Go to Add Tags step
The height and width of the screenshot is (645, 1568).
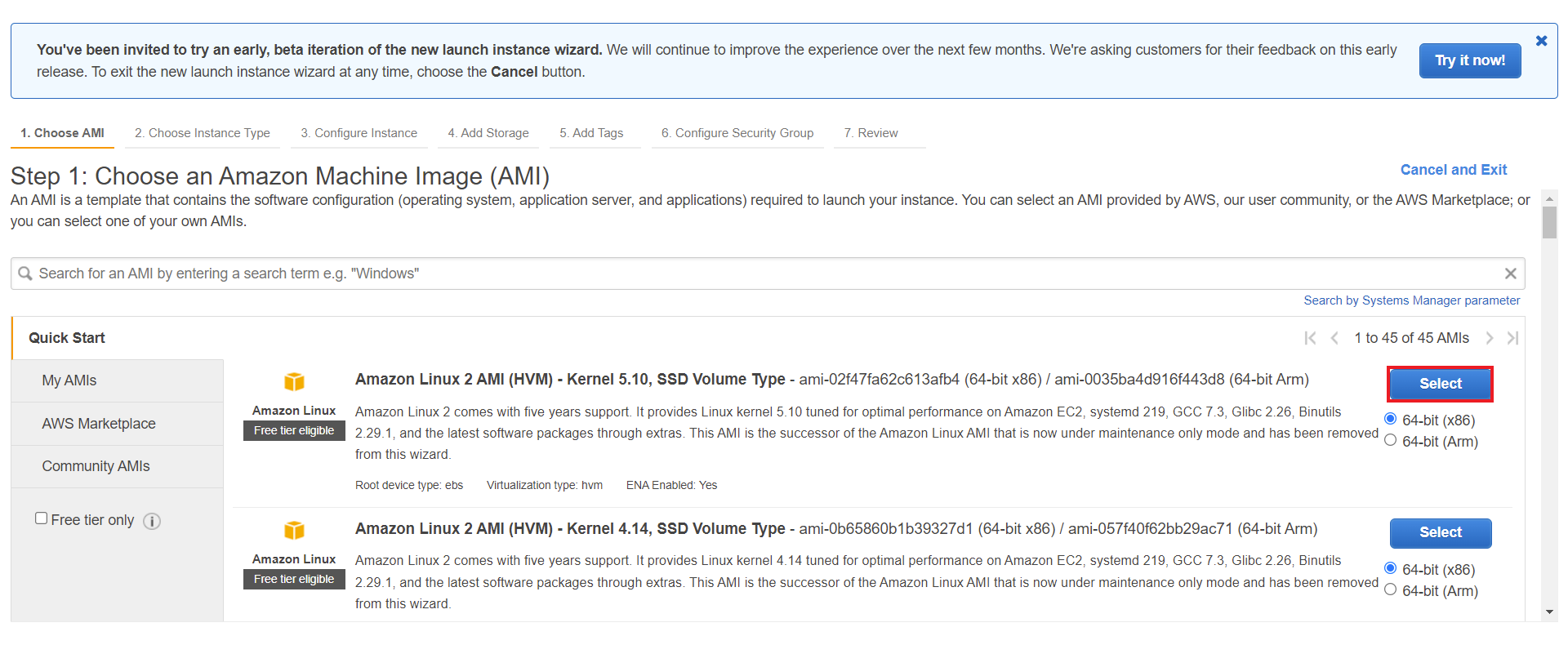coord(591,133)
